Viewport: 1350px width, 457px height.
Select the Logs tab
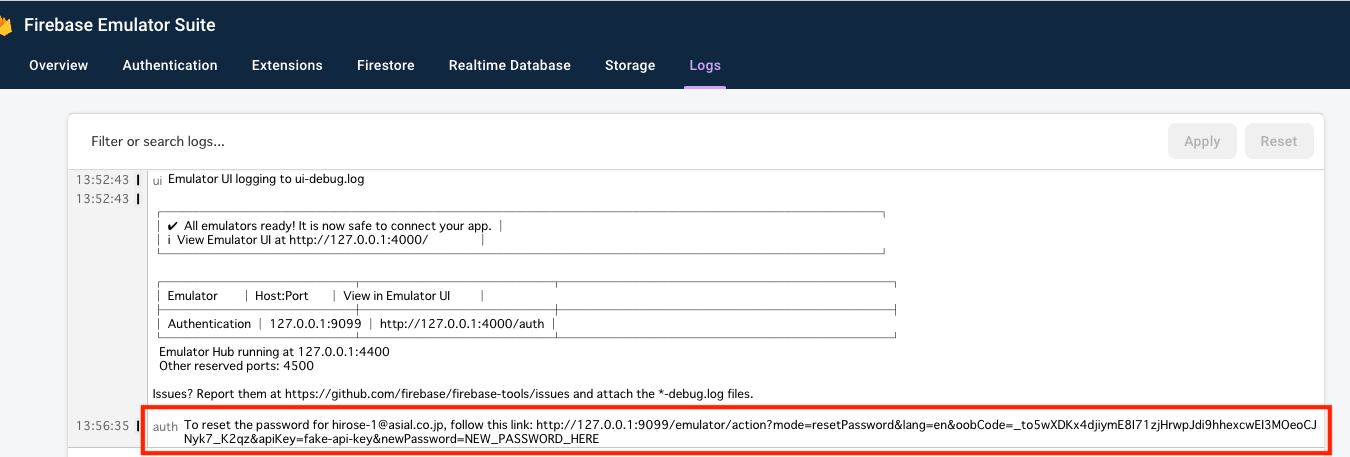[x=705, y=65]
